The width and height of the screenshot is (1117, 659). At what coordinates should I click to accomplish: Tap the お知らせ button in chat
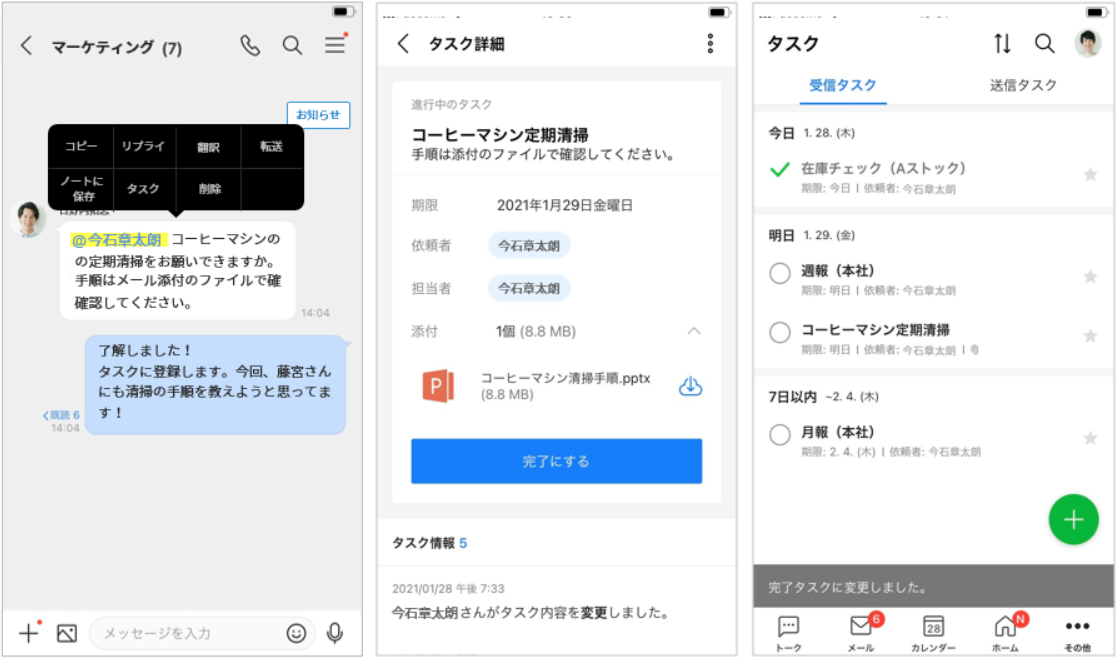coord(318,115)
